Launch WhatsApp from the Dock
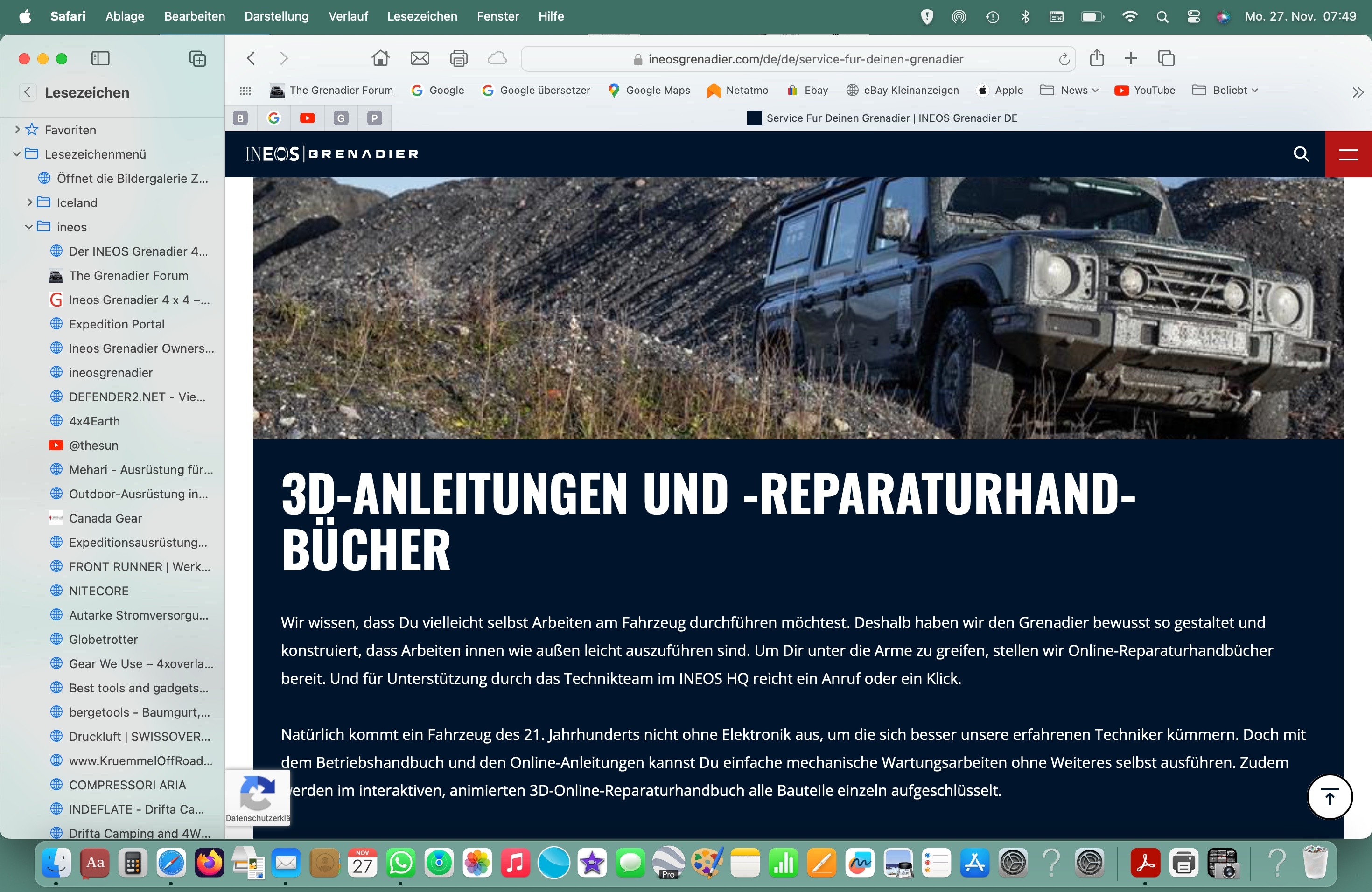This screenshot has width=1372, height=892. 401,863
